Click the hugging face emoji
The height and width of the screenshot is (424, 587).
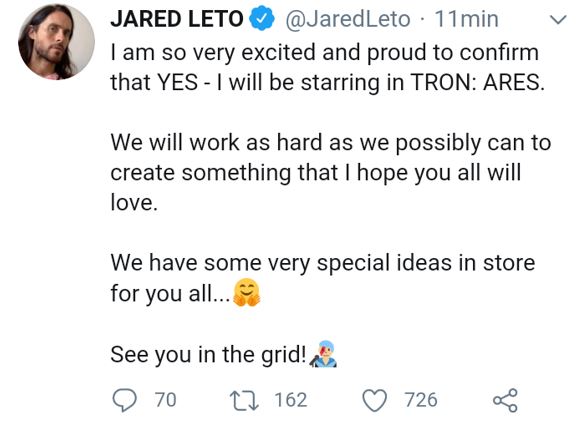[246, 292]
